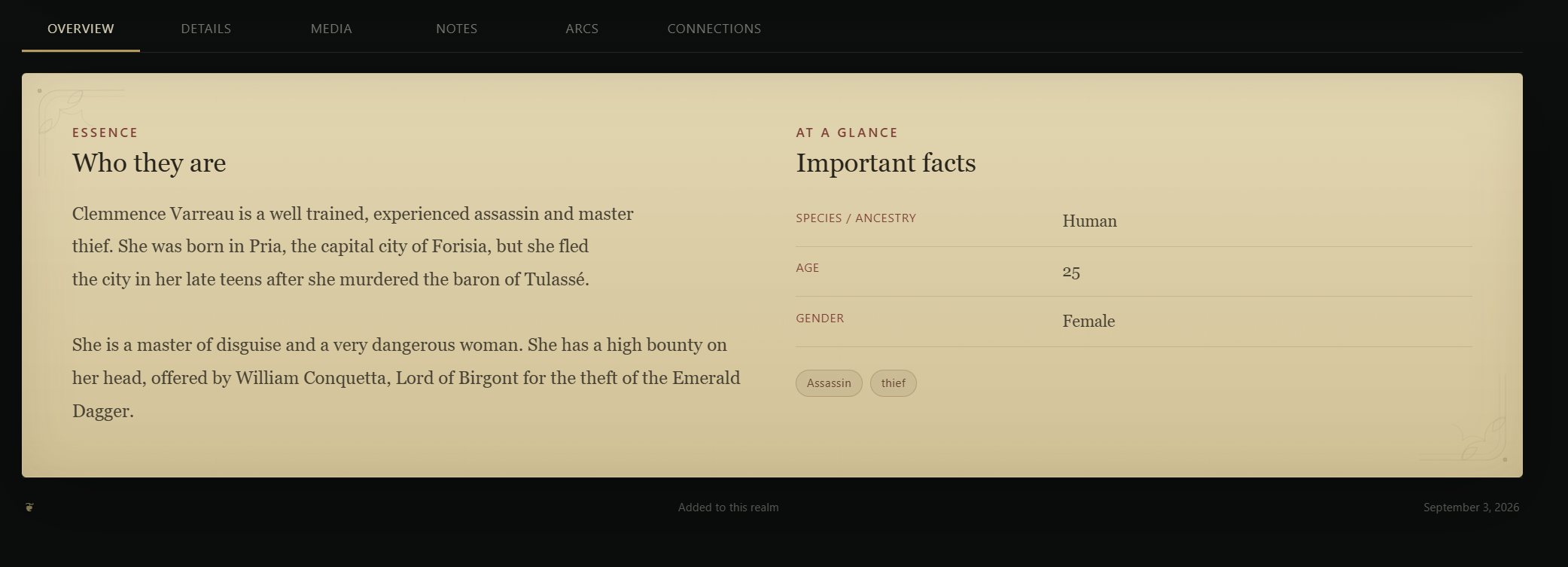1568x567 pixels.
Task: Select the "Female" gender value
Action: point(1088,322)
